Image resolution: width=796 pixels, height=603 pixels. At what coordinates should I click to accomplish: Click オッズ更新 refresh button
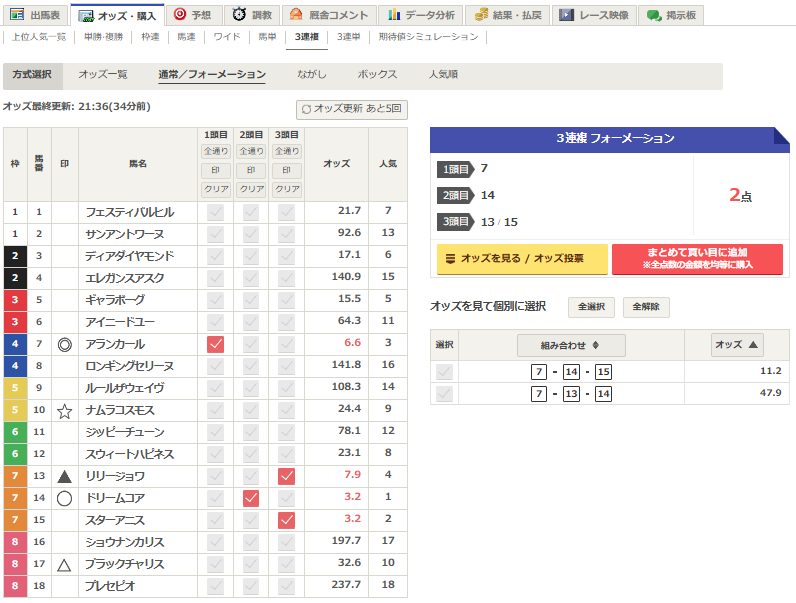[352, 110]
